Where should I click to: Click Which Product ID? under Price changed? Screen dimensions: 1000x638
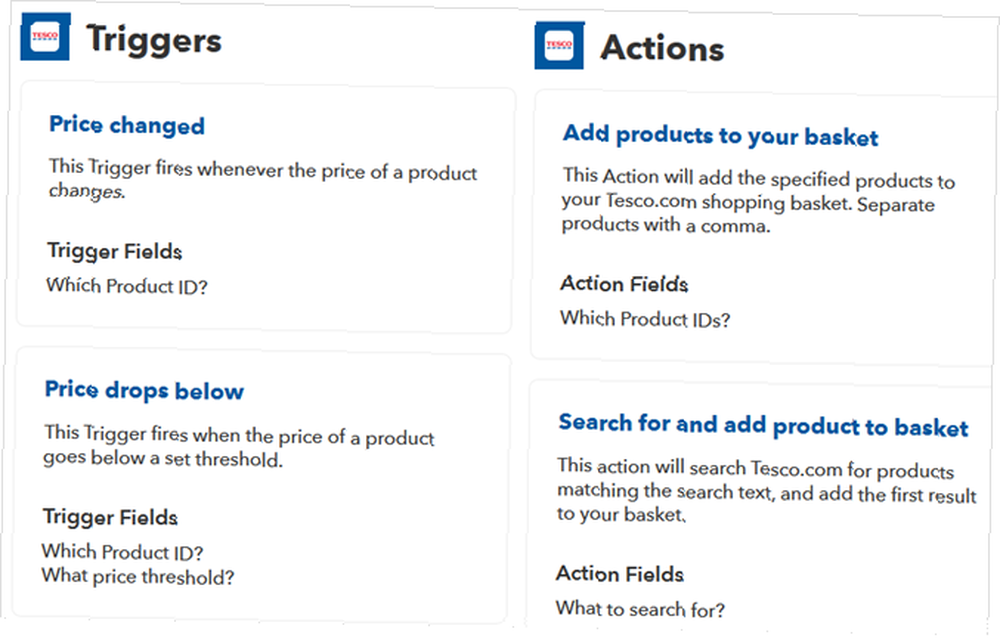click(x=127, y=286)
